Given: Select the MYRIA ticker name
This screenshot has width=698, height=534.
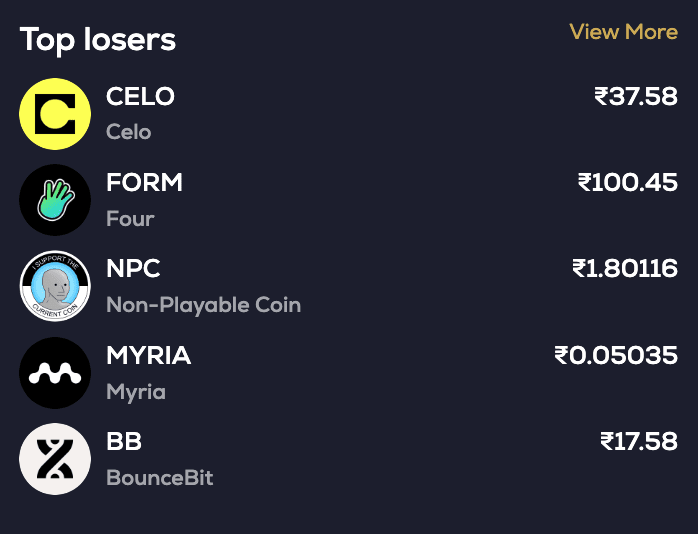Looking at the screenshot, I should (148, 355).
